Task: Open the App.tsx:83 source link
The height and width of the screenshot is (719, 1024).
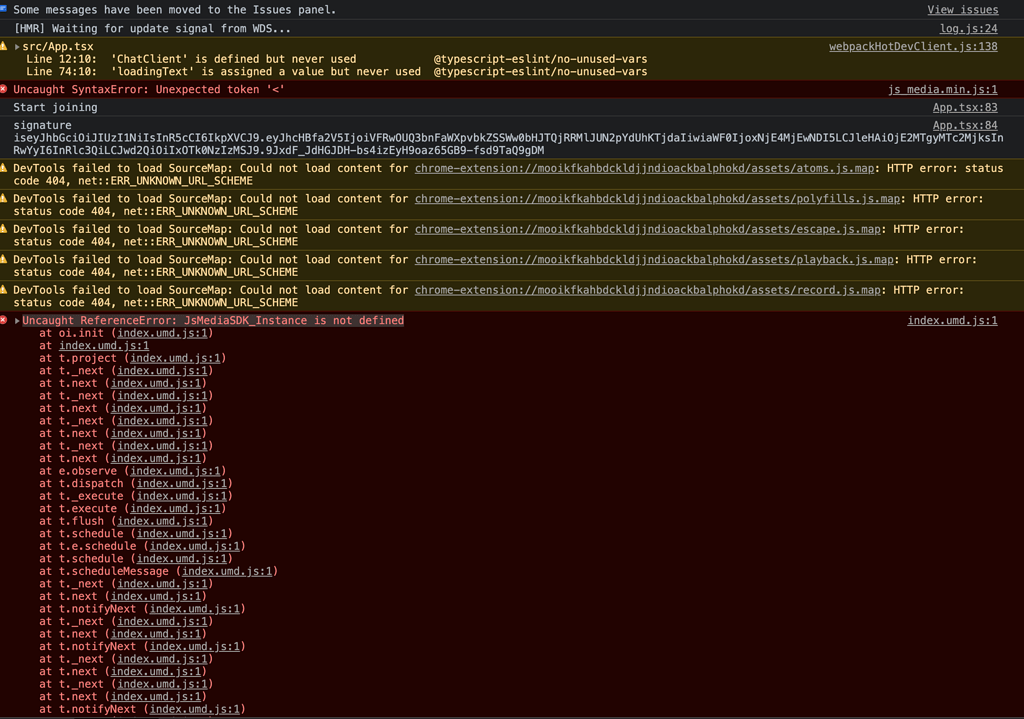Action: click(x=965, y=107)
